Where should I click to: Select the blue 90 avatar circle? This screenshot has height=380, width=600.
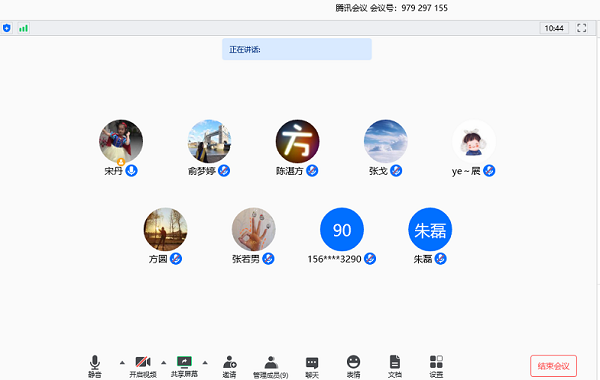(342, 229)
